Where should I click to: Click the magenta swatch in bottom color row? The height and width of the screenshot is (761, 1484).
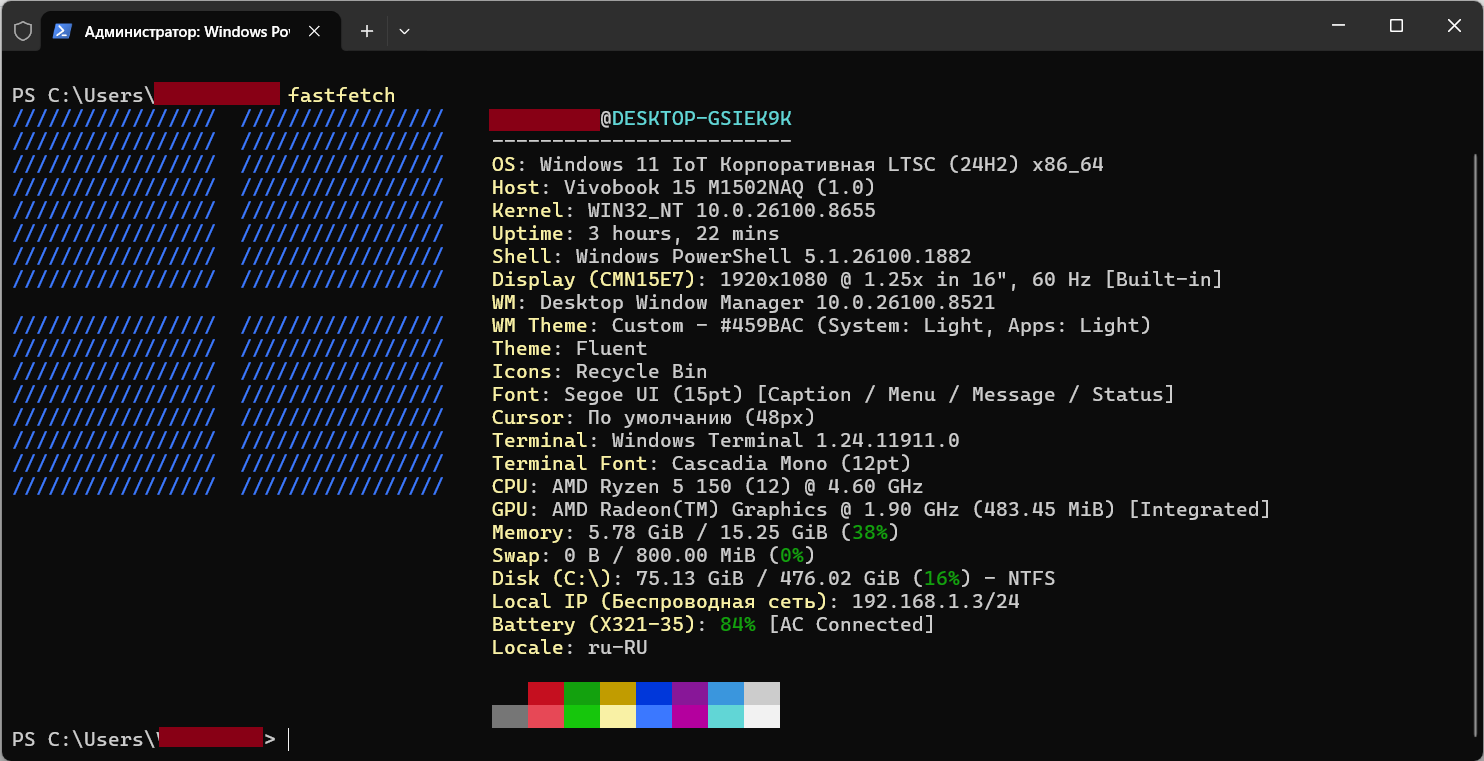click(x=690, y=716)
